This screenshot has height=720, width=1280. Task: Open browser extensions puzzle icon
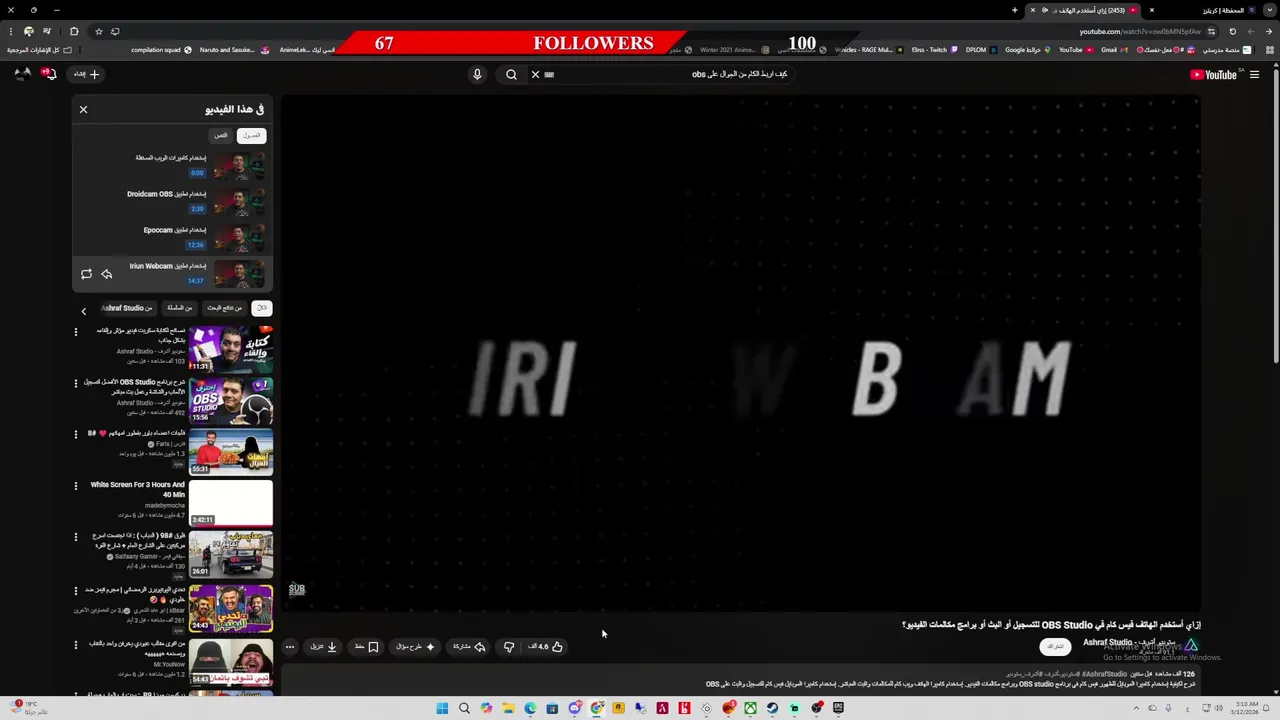[73, 31]
